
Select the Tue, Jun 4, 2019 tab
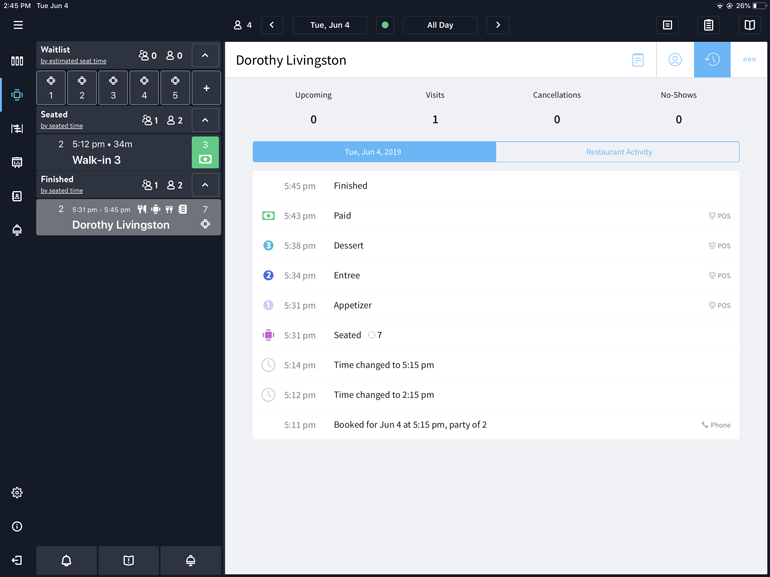[374, 152]
